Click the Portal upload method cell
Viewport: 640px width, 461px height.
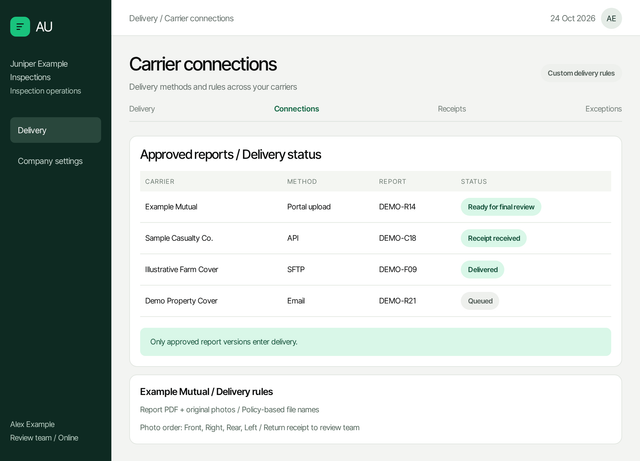coord(309,207)
